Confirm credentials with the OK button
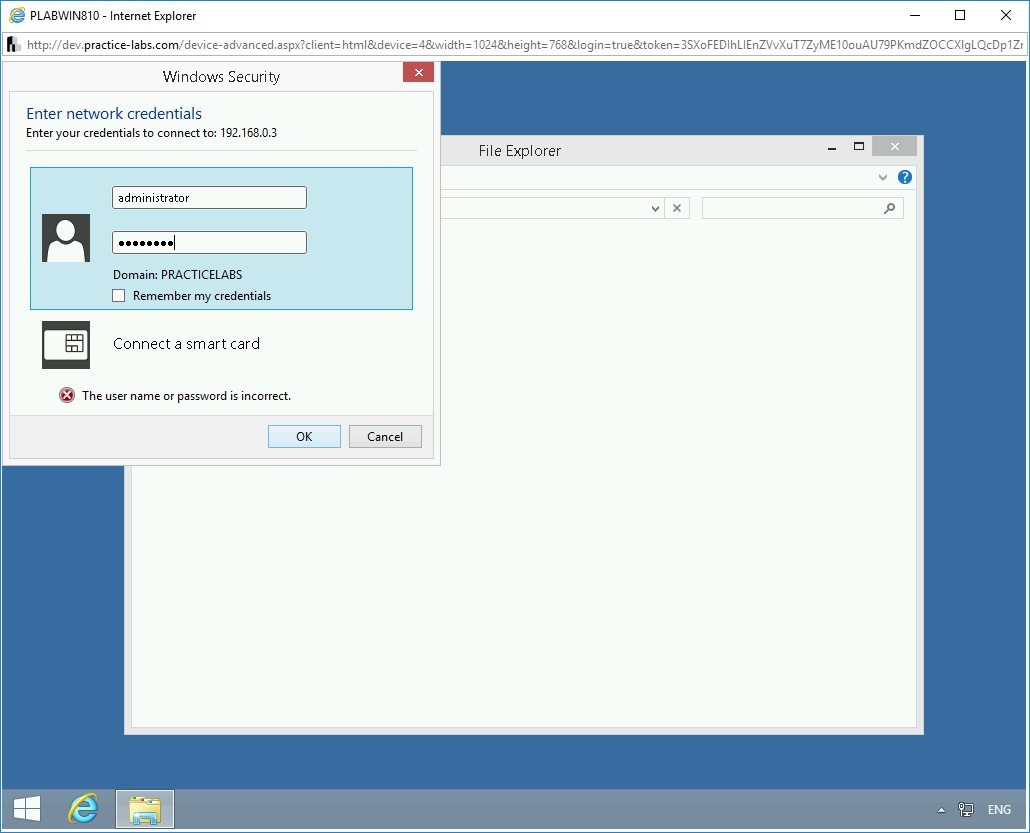Viewport: 1030px width, 833px height. coord(303,436)
